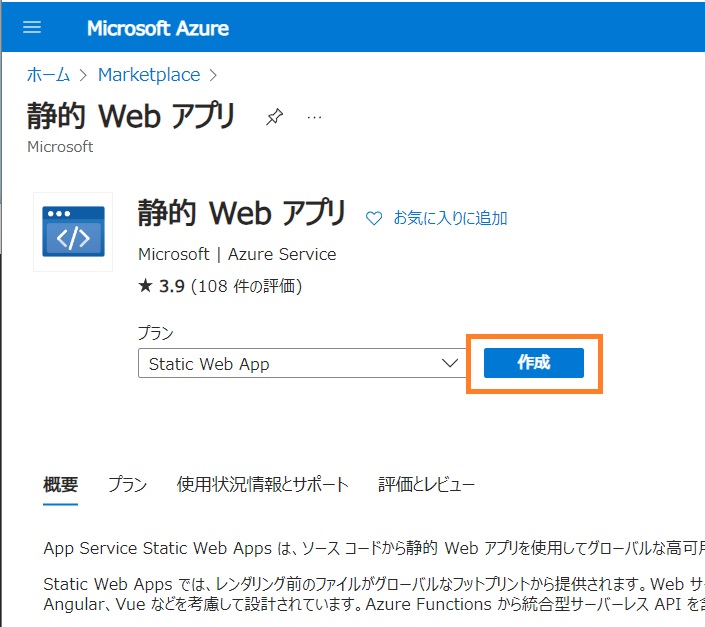Select the お気に入りに追加 link text
This screenshot has height=627, width=705.
pyautogui.click(x=450, y=218)
